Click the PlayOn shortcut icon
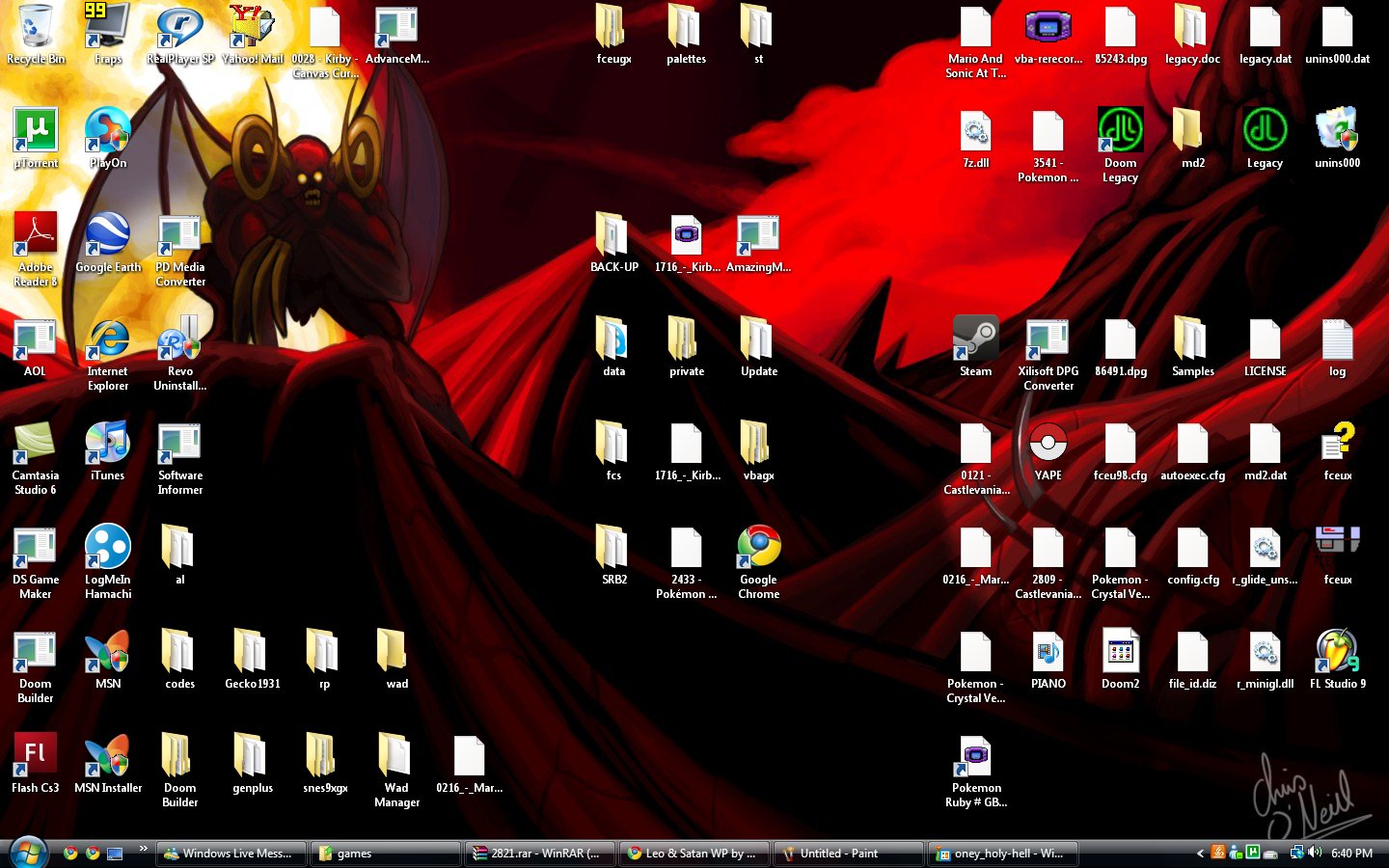The height and width of the screenshot is (868, 1389). [108, 139]
